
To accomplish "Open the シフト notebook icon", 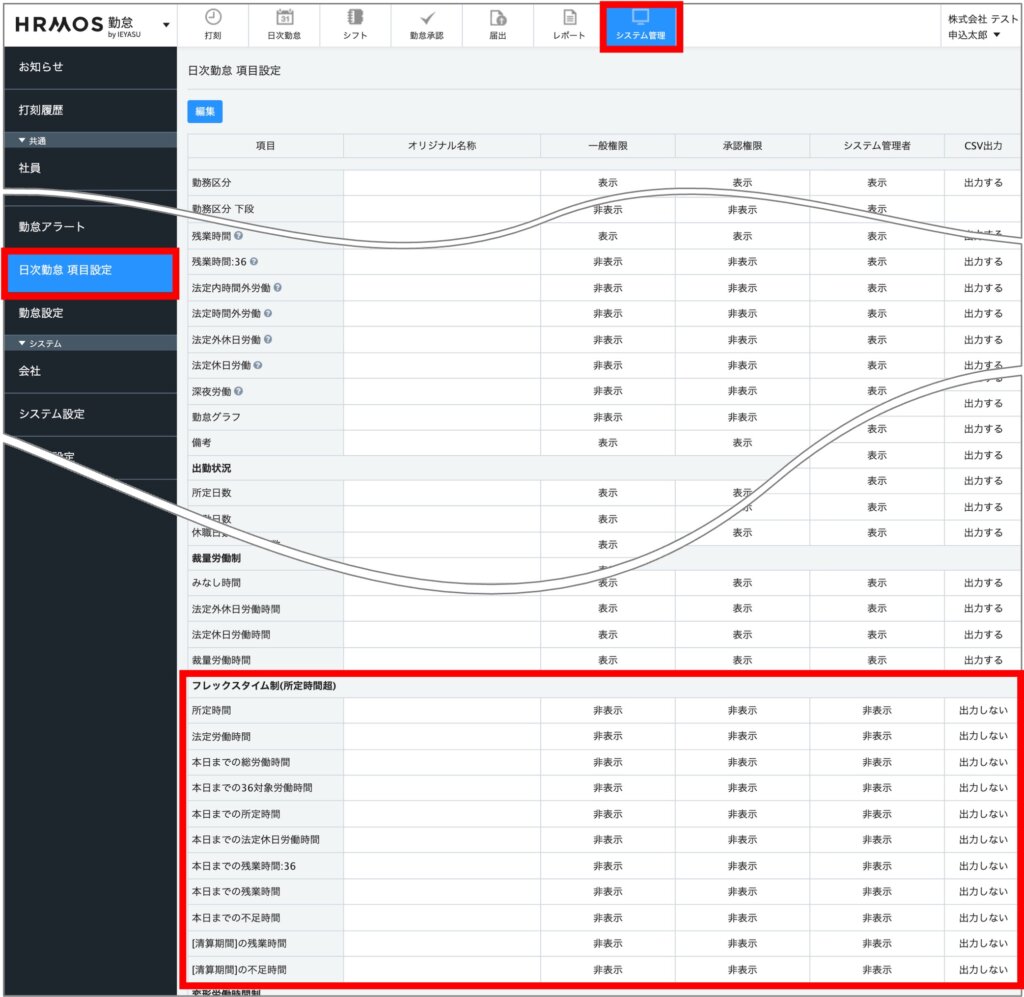I will 355,18.
